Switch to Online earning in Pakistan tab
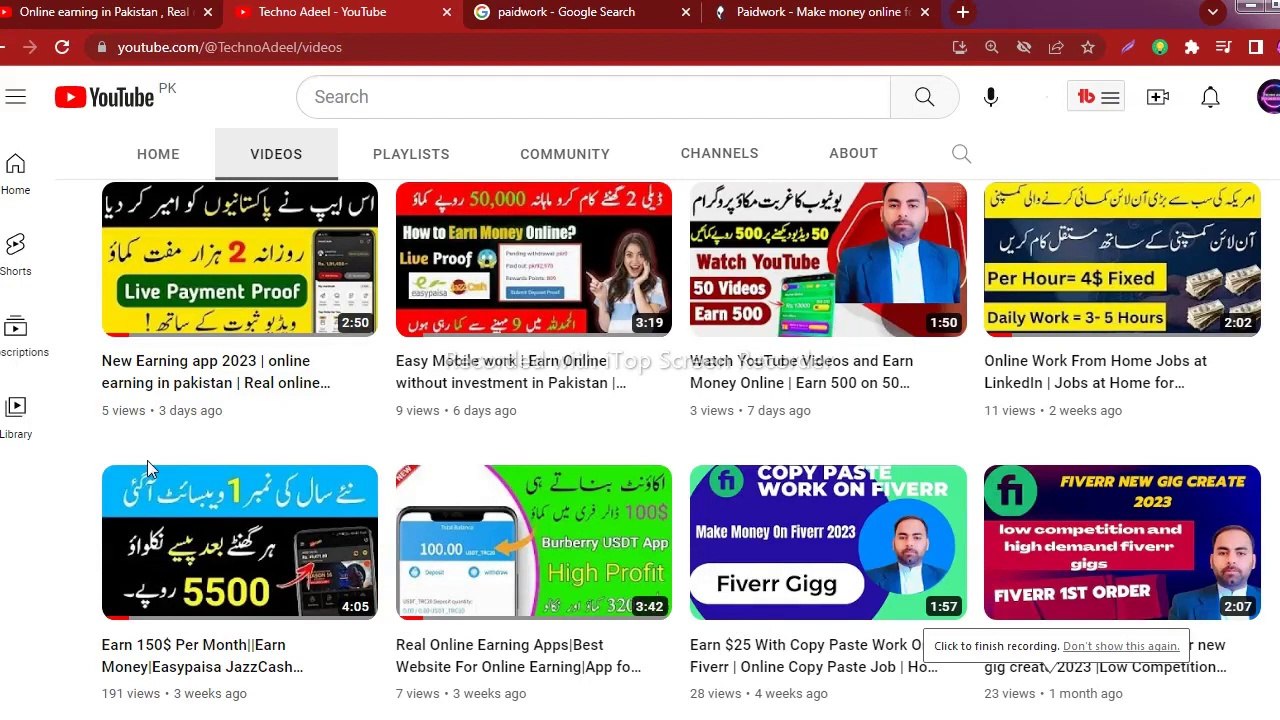1280x720 pixels. (x=108, y=12)
